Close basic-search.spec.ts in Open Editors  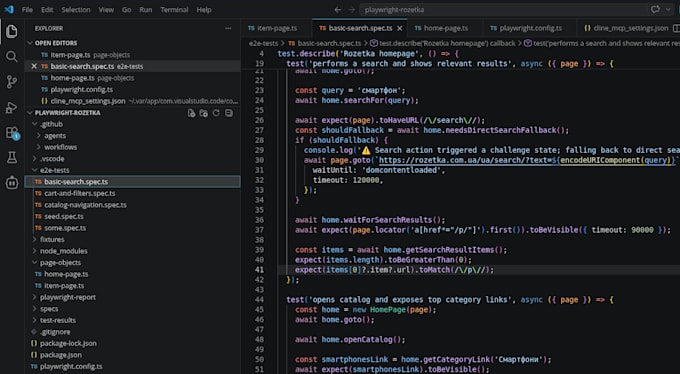[x=34, y=66]
